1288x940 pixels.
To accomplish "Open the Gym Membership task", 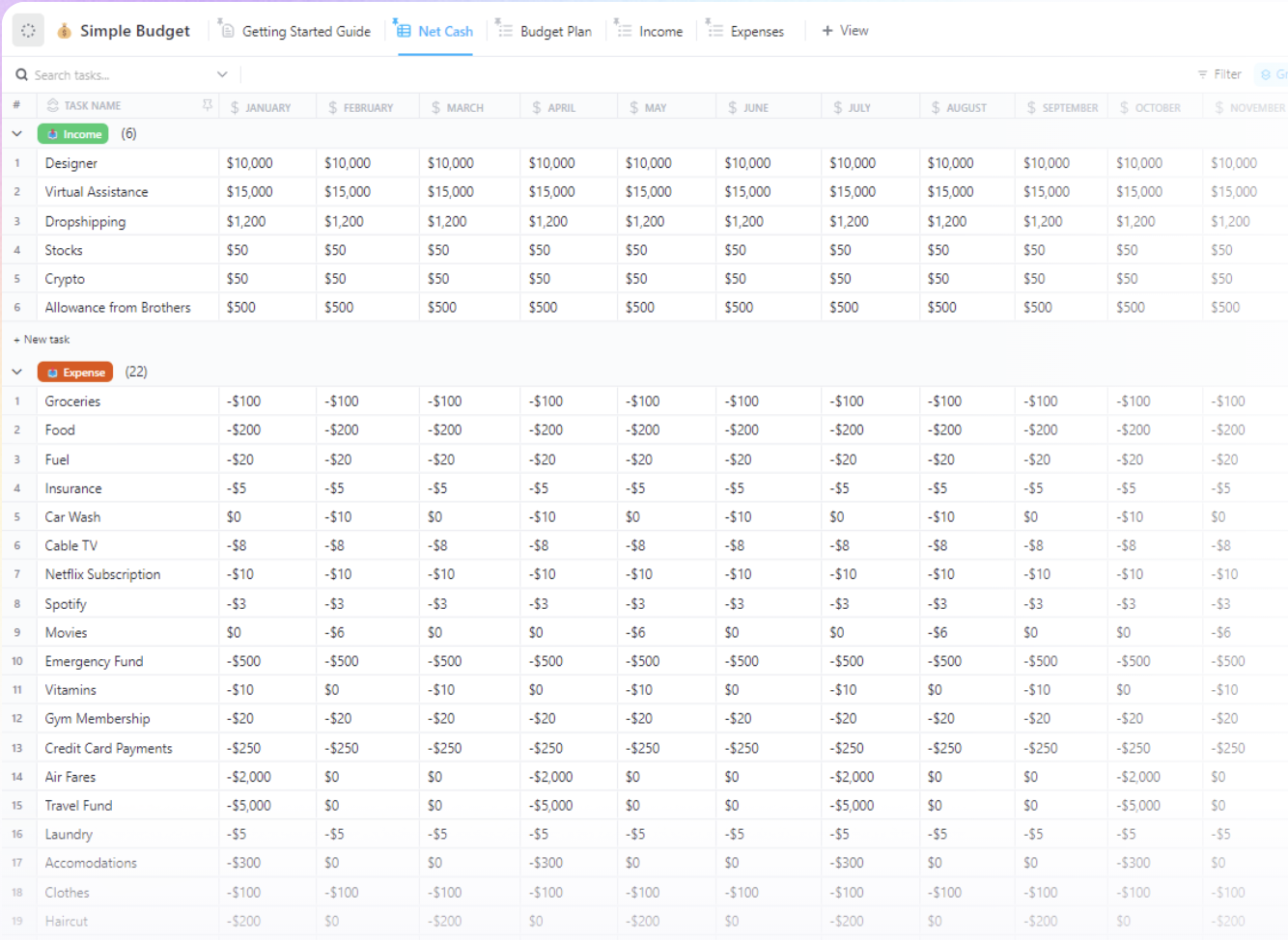I will pos(98,719).
